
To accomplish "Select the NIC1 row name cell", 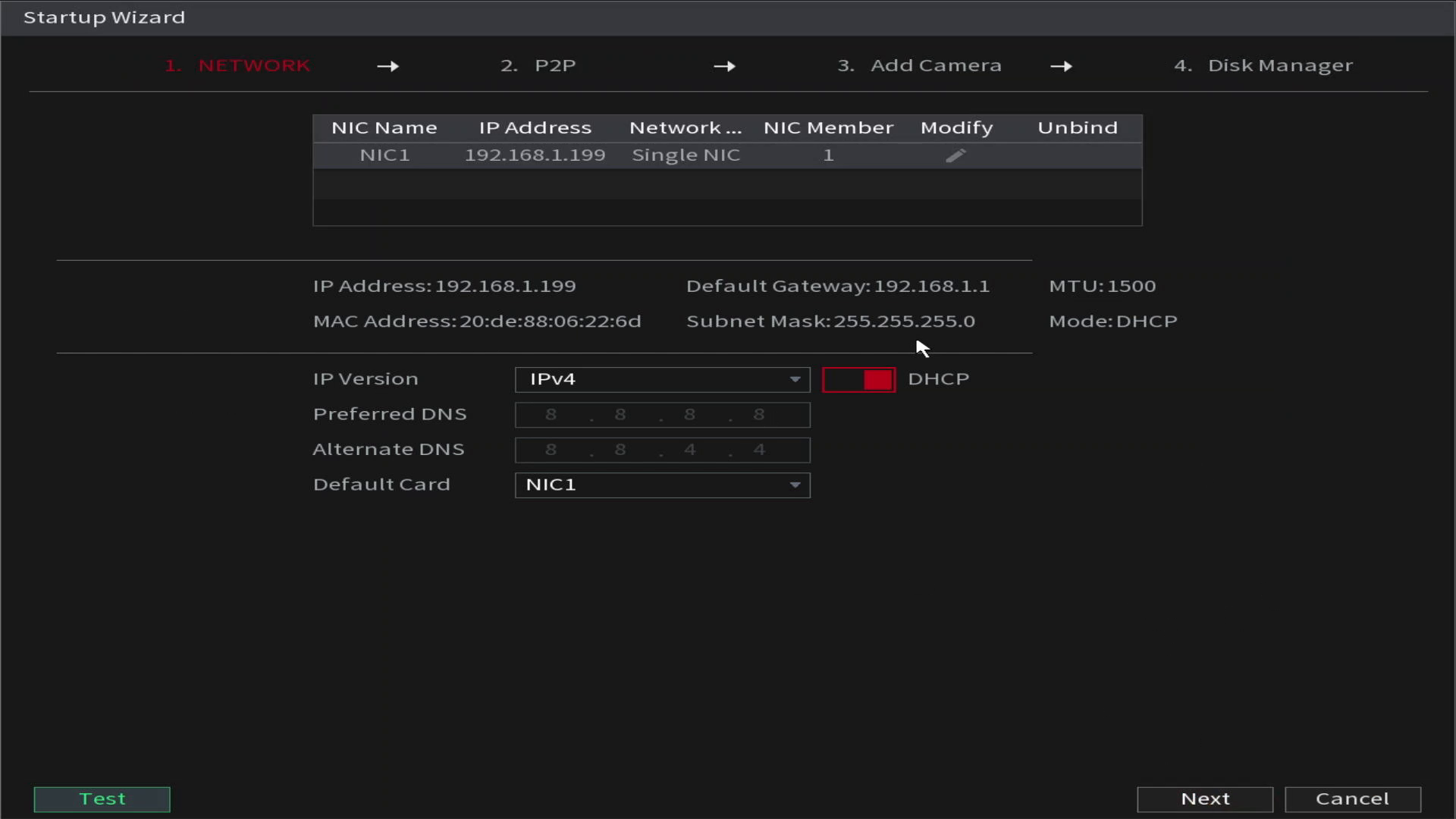I will [384, 155].
